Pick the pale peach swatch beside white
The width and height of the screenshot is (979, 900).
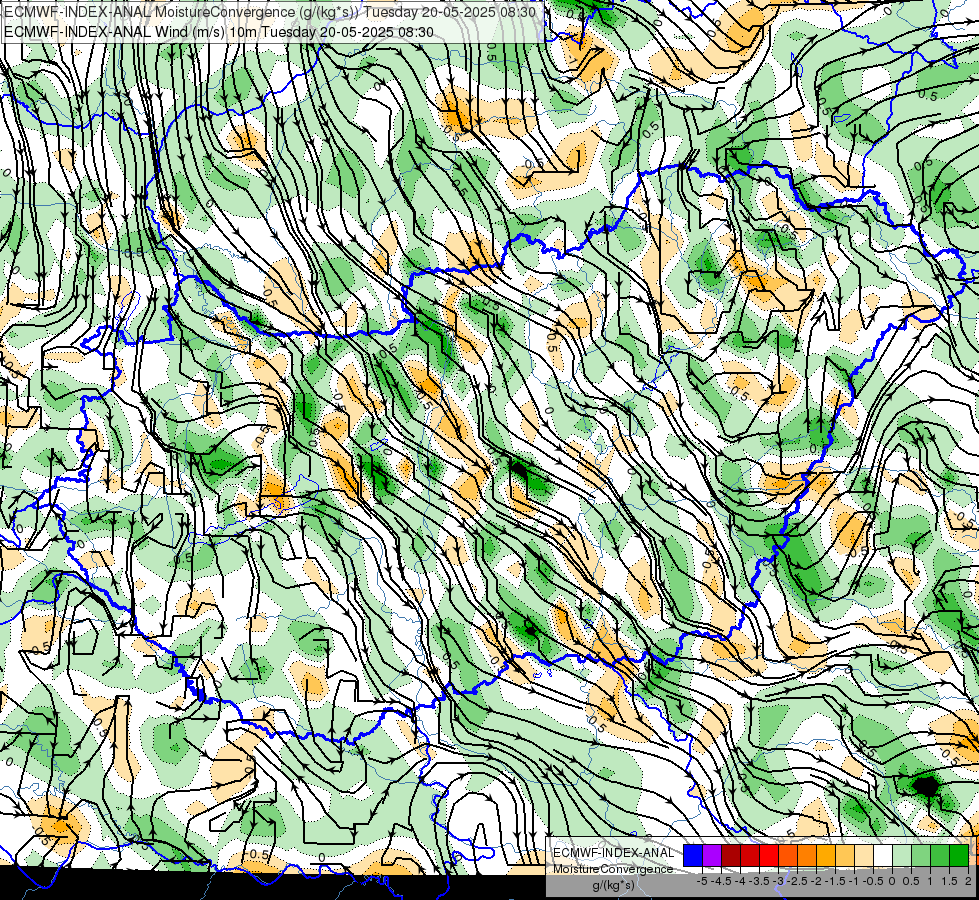click(x=864, y=855)
